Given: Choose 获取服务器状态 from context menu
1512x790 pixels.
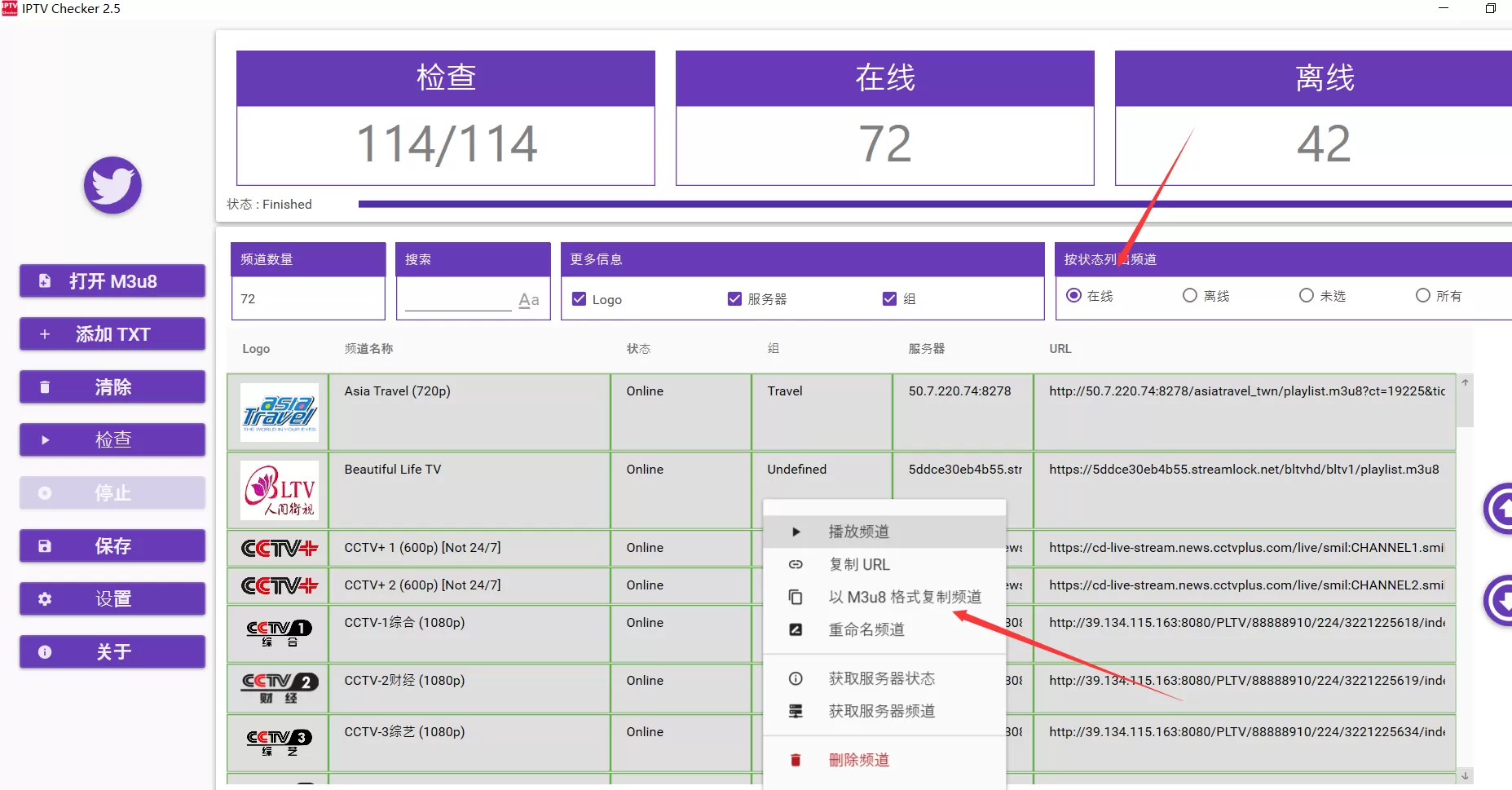Looking at the screenshot, I should (x=882, y=677).
